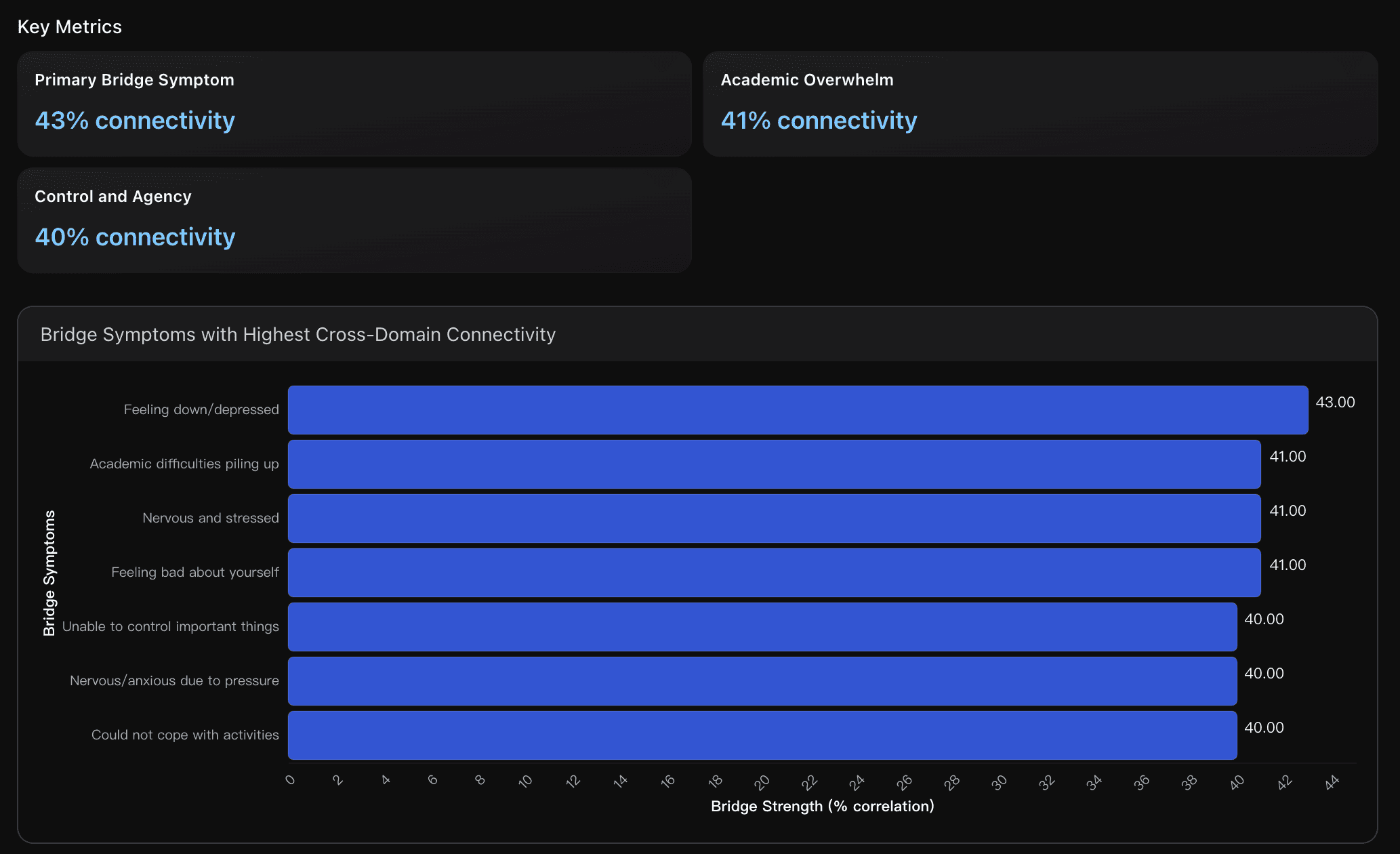Viewport: 1400px width, 854px height.
Task: Click the Academic difficulties piling up bar
Action: tap(774, 464)
